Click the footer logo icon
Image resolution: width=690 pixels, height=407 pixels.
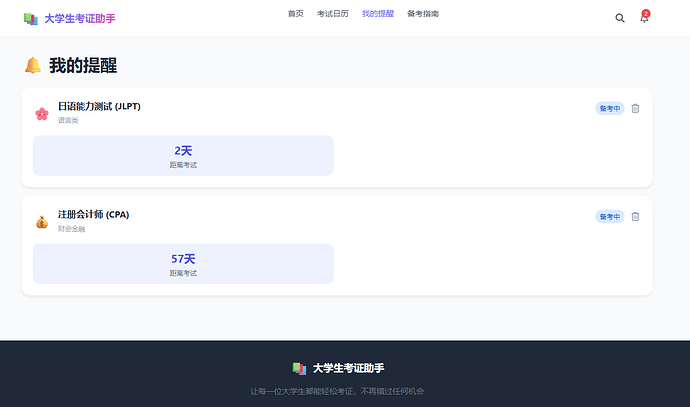[x=299, y=368]
